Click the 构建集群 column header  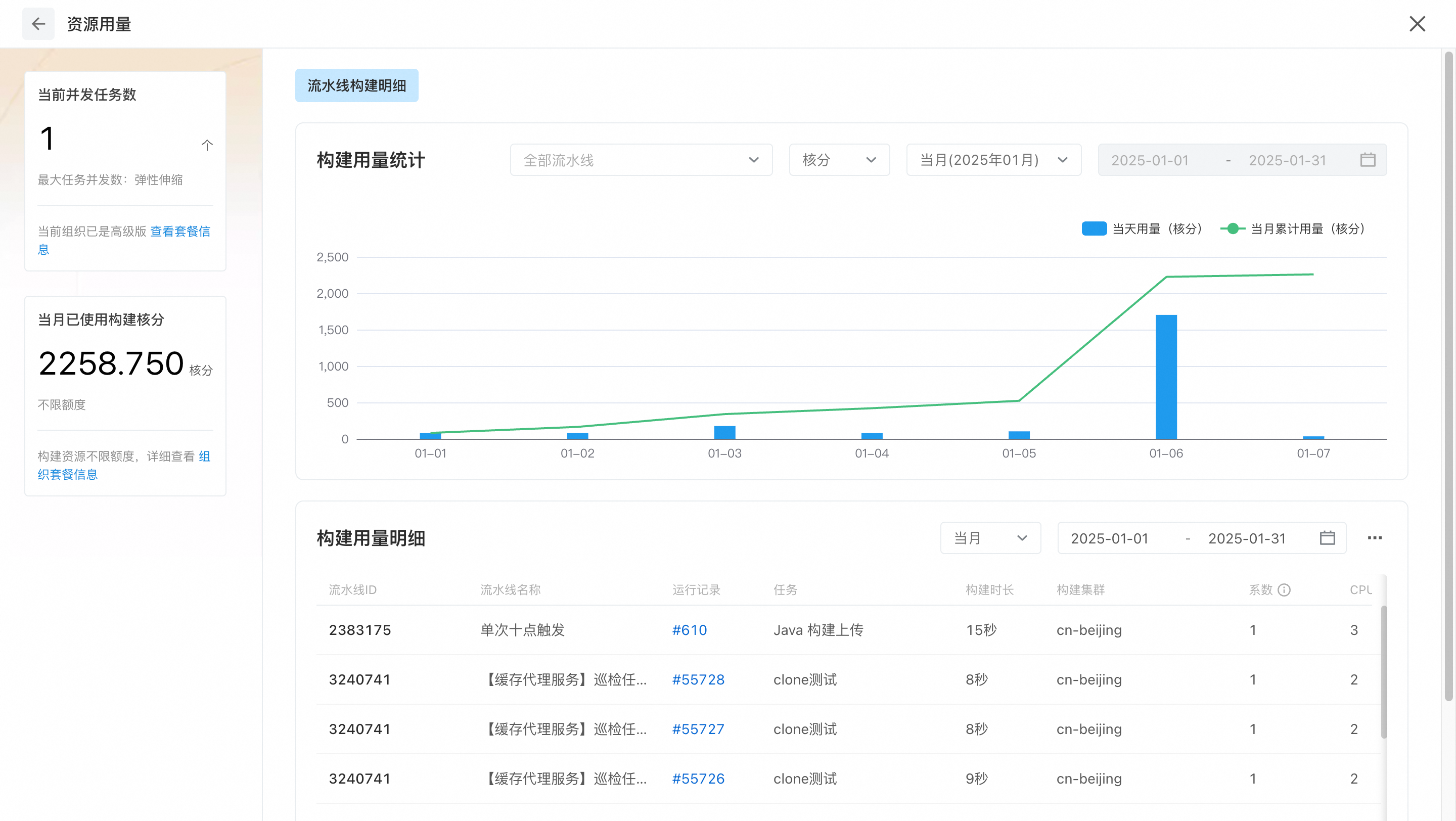click(x=1080, y=590)
